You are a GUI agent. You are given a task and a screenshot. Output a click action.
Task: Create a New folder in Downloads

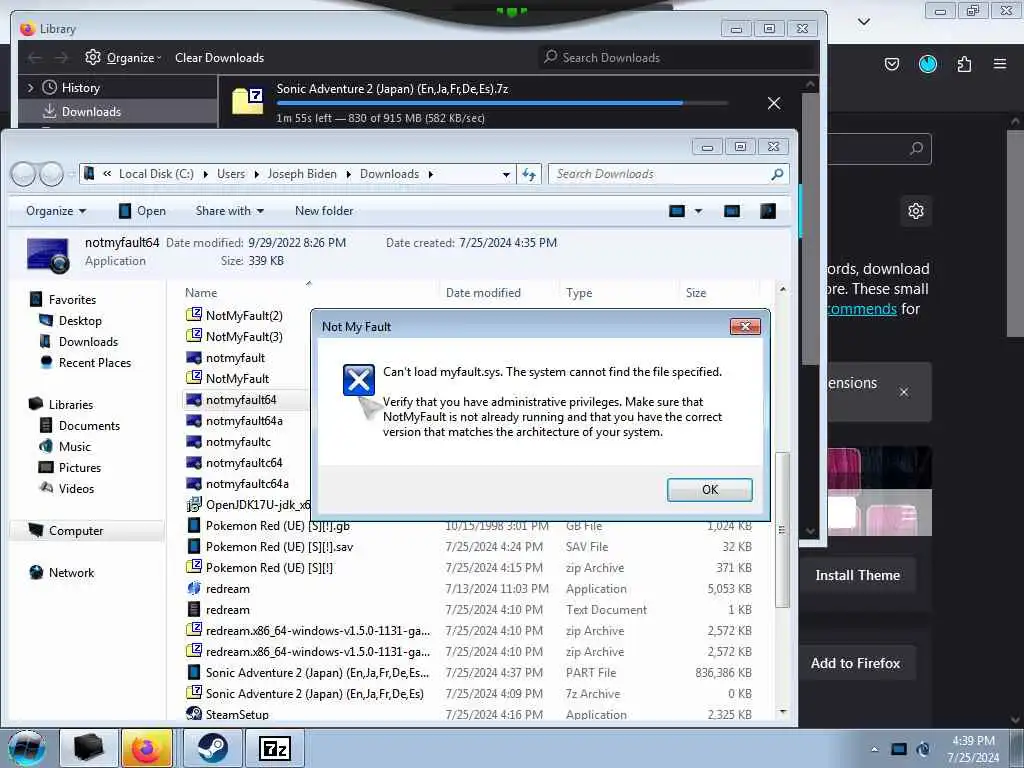click(x=324, y=211)
